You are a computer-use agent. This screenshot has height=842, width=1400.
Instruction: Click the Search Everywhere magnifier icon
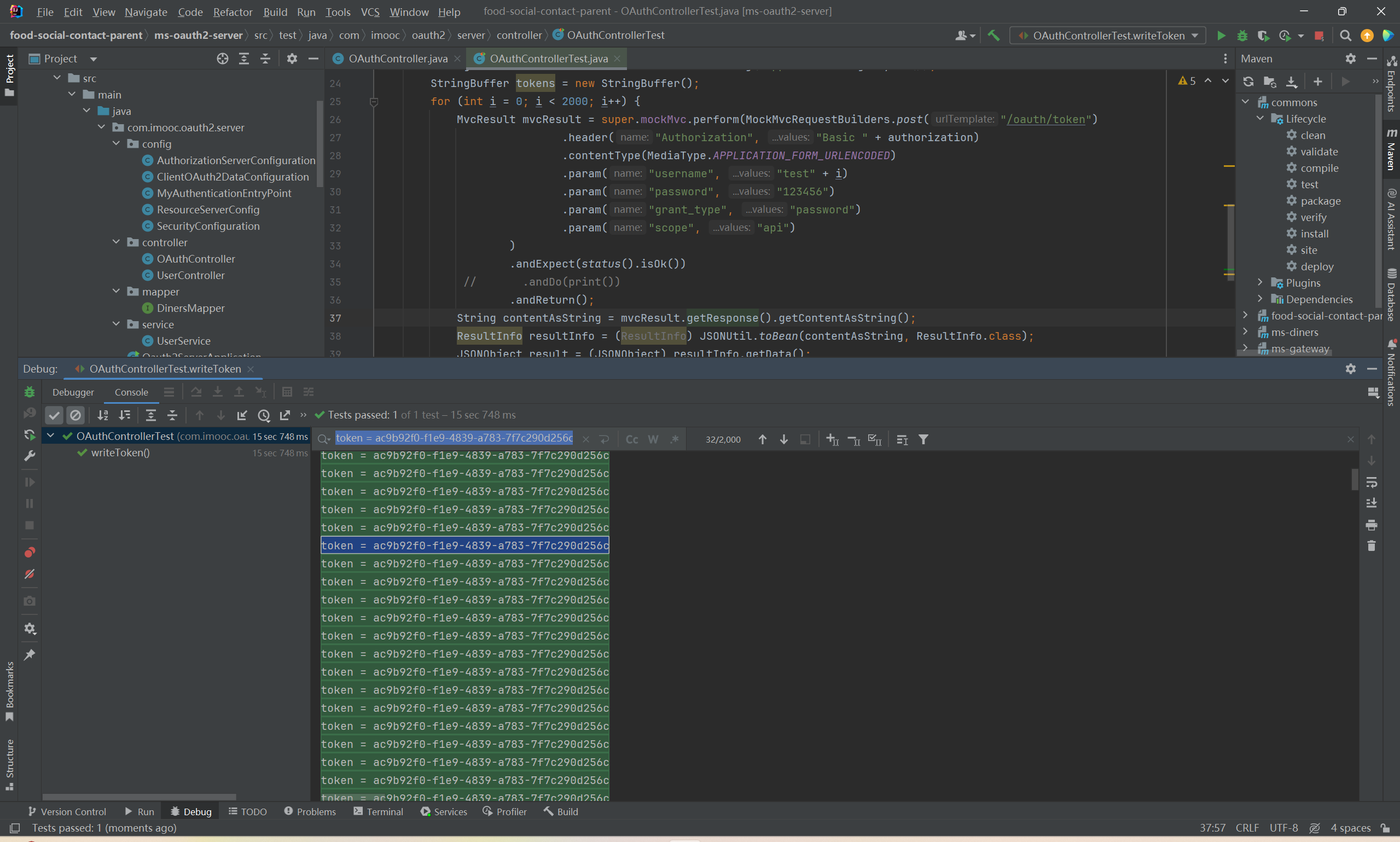tap(1345, 36)
